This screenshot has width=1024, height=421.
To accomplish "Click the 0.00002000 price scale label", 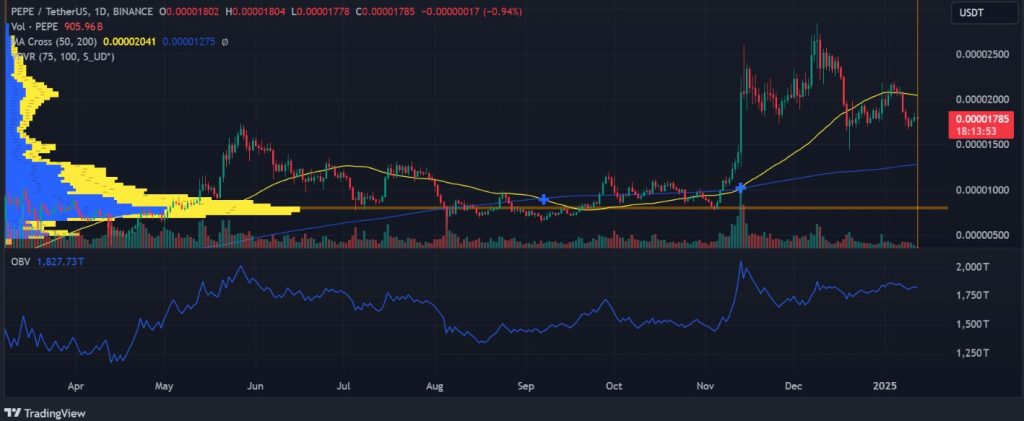I will [x=981, y=99].
